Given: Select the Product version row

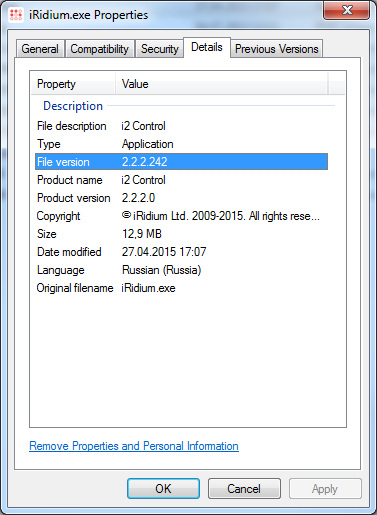Looking at the screenshot, I should click(x=181, y=198).
